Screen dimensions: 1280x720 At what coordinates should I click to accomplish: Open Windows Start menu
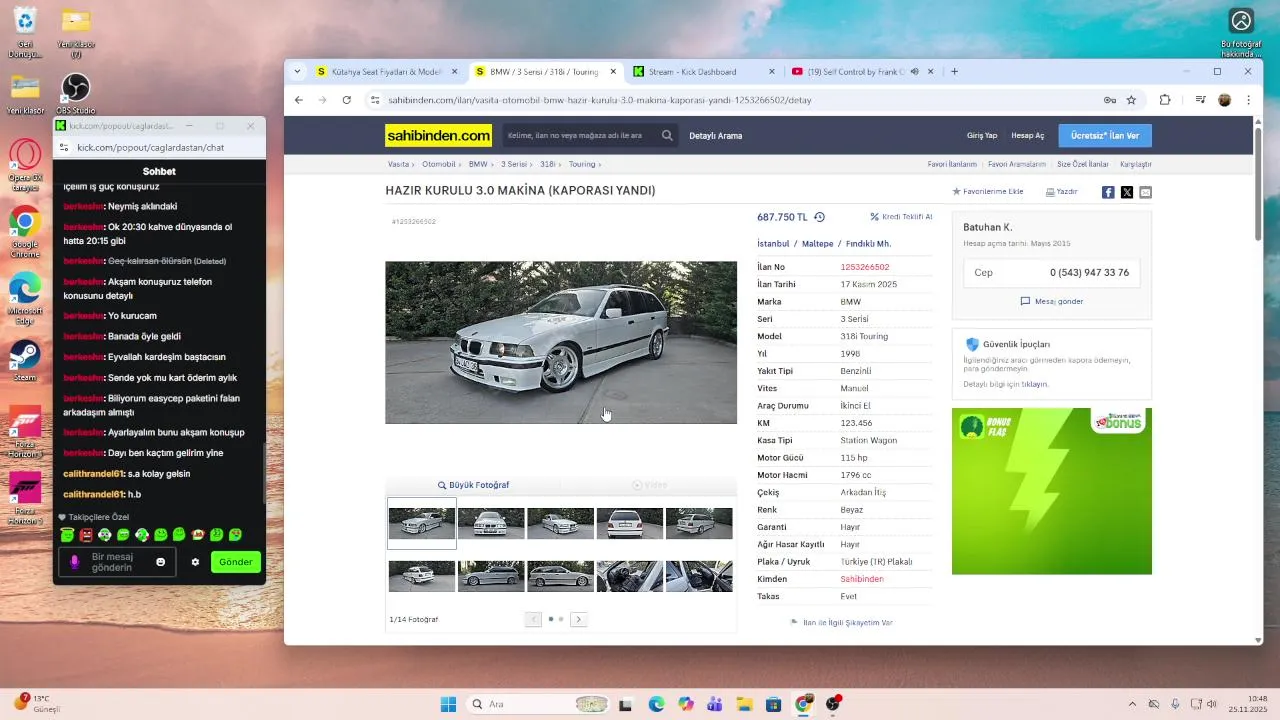(448, 704)
